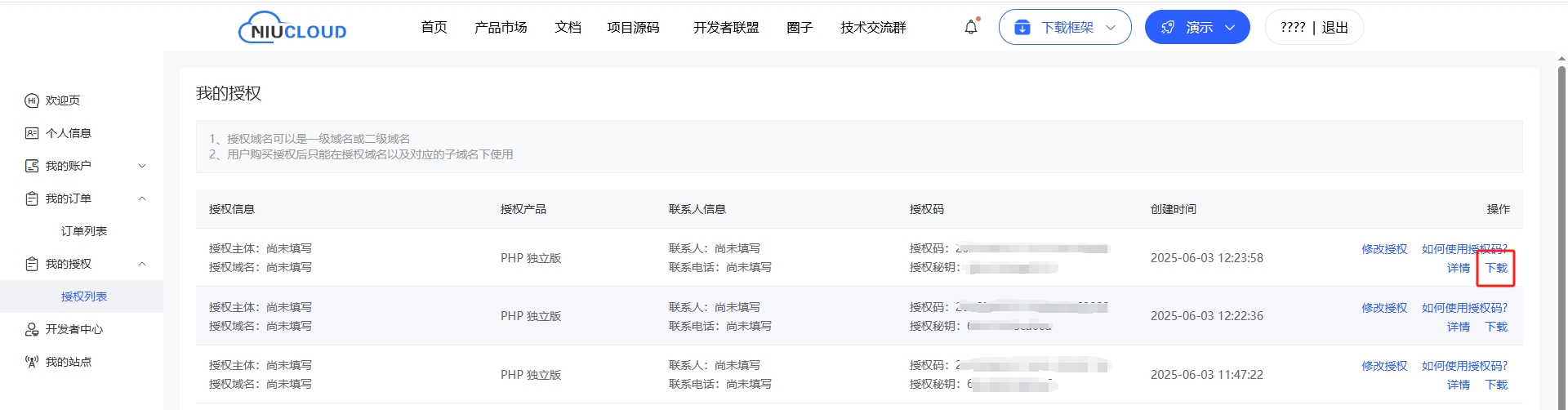Viewport: 1568px width, 410px height.
Task: Click the 我的订单 clipboard icon
Action: (32, 198)
